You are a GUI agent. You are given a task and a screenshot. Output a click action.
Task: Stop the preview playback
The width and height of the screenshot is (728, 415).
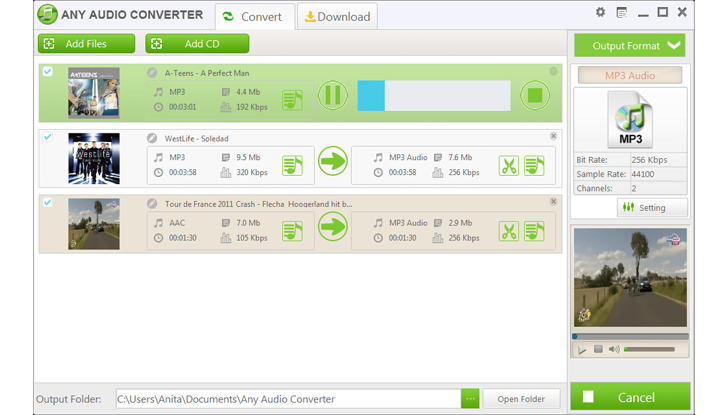point(598,349)
